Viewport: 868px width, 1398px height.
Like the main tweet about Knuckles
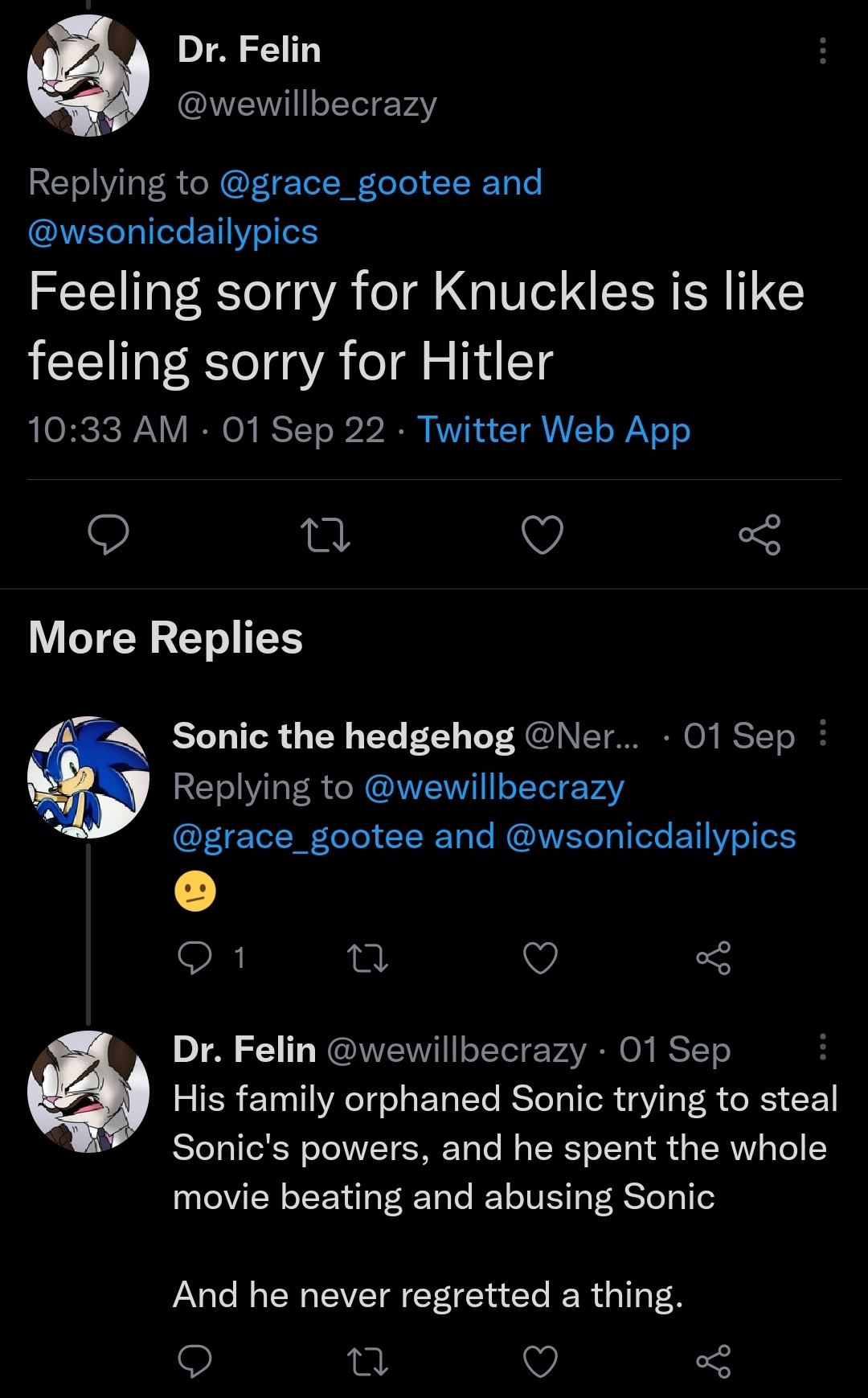(542, 535)
